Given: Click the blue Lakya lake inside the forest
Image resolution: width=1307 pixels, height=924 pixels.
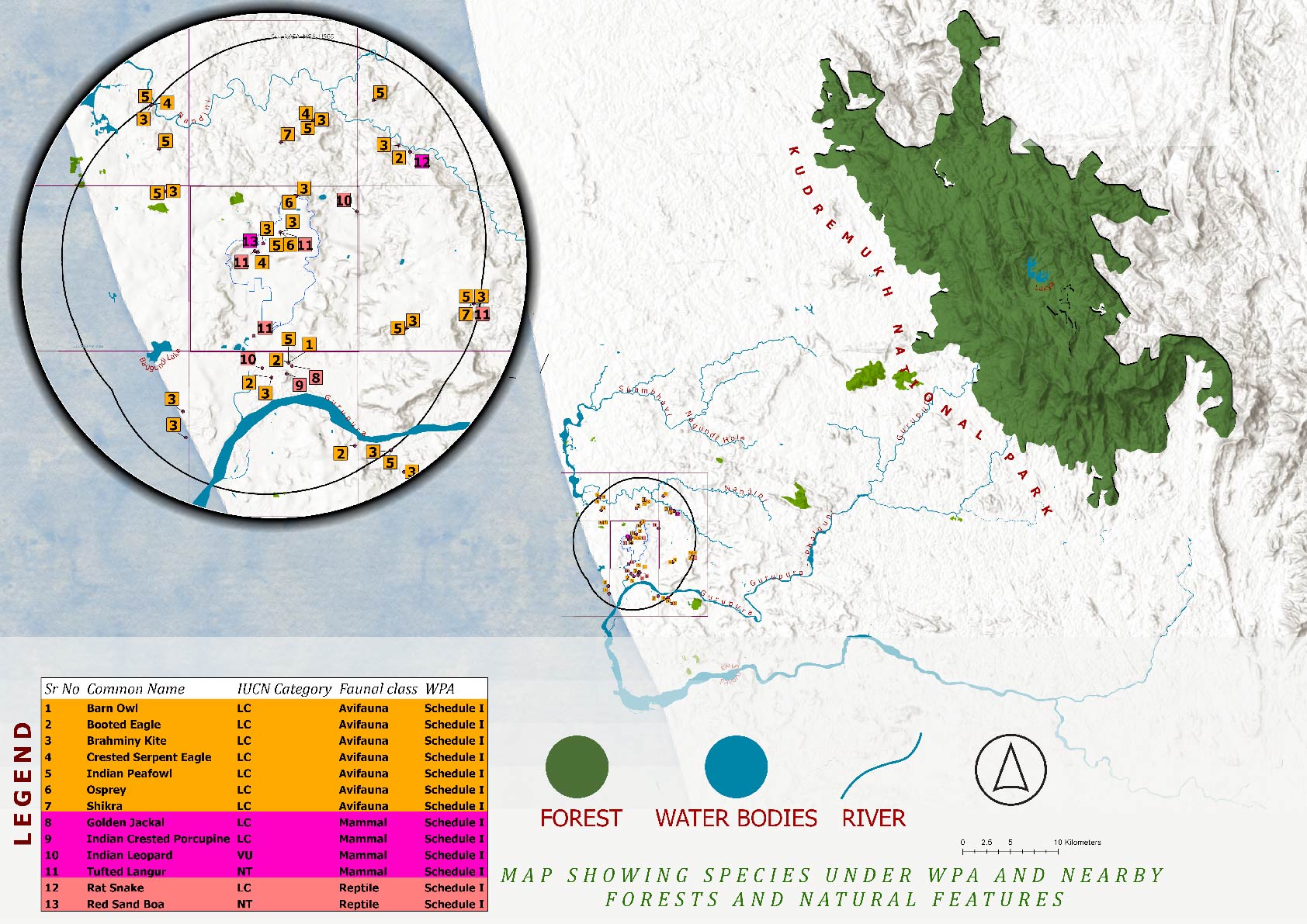Looking at the screenshot, I should click(x=1036, y=270).
